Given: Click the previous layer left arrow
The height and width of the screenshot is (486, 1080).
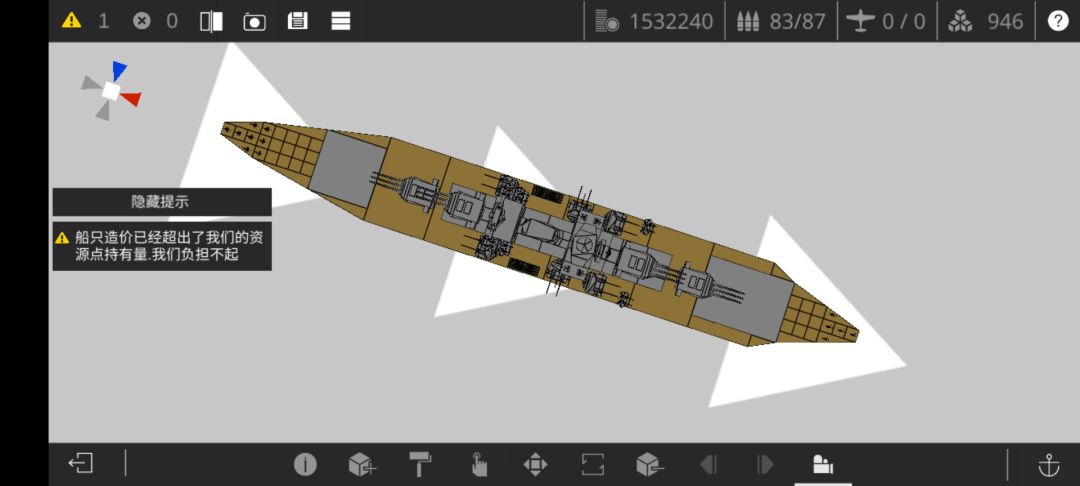Looking at the screenshot, I should 708,465.
